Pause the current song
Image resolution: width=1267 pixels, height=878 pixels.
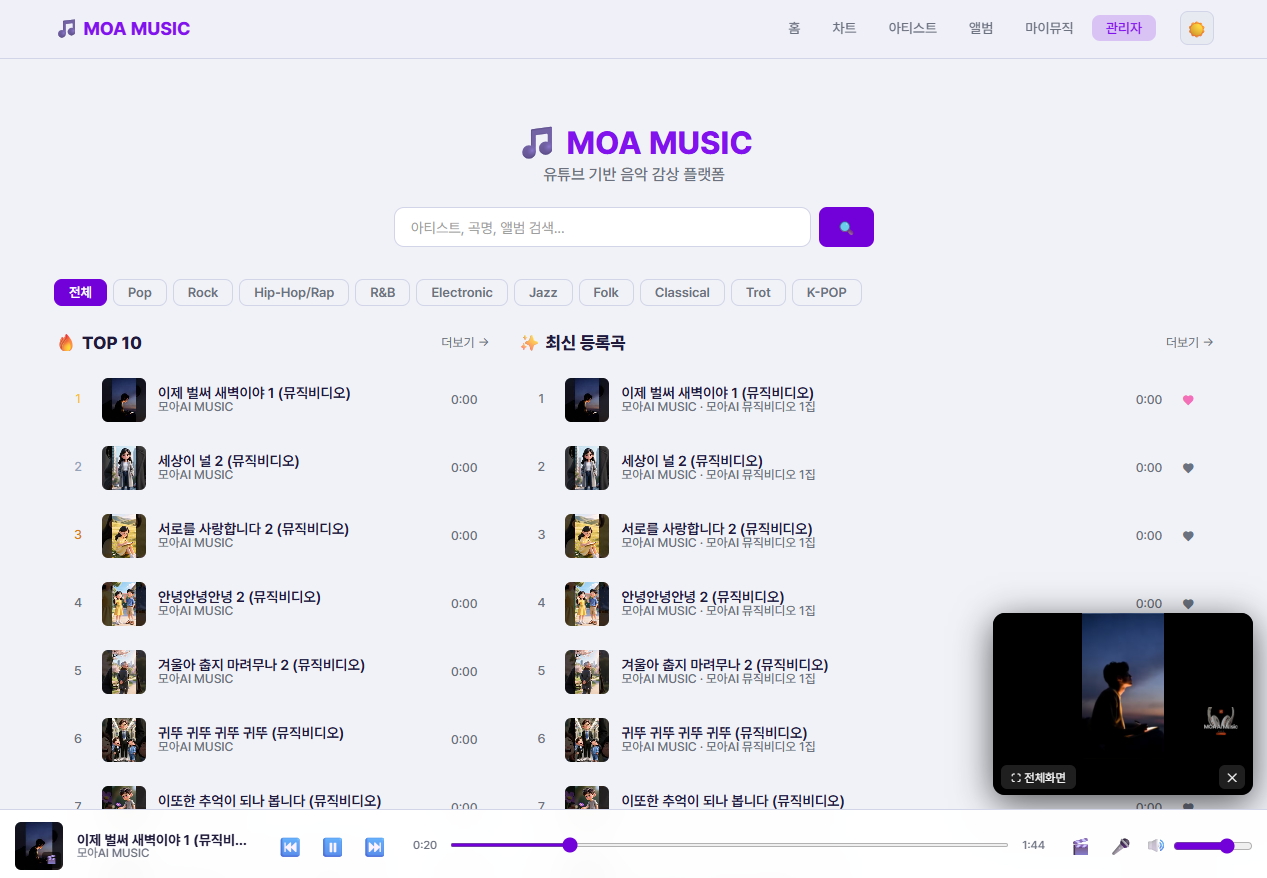333,847
